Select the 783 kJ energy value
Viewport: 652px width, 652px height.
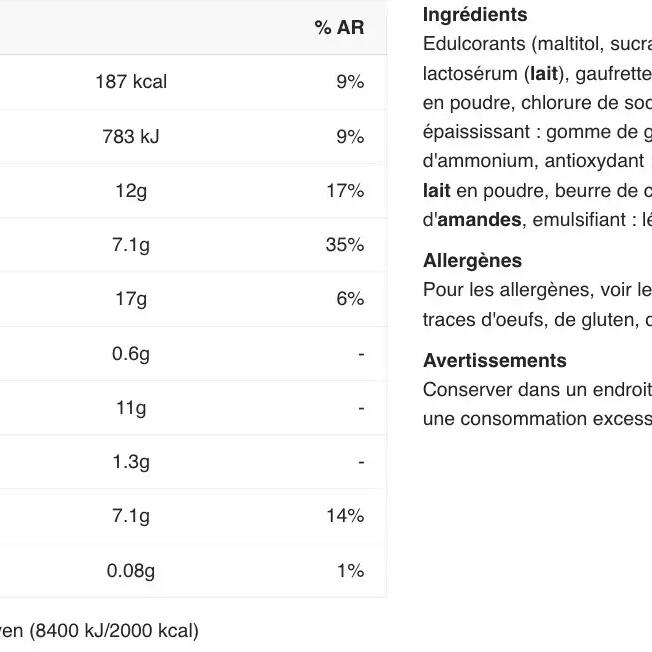(x=131, y=137)
